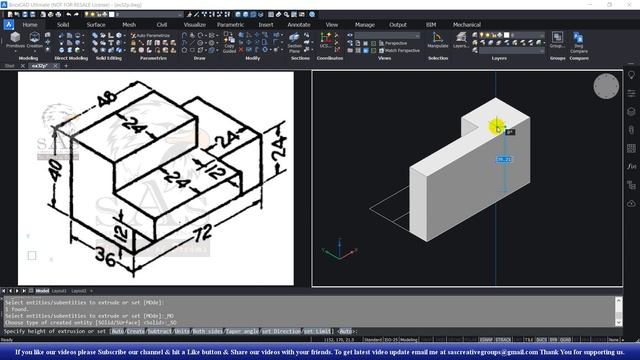This screenshot has width=640, height=360.
Task: Toggle the Perspective view option
Action: (x=393, y=43)
